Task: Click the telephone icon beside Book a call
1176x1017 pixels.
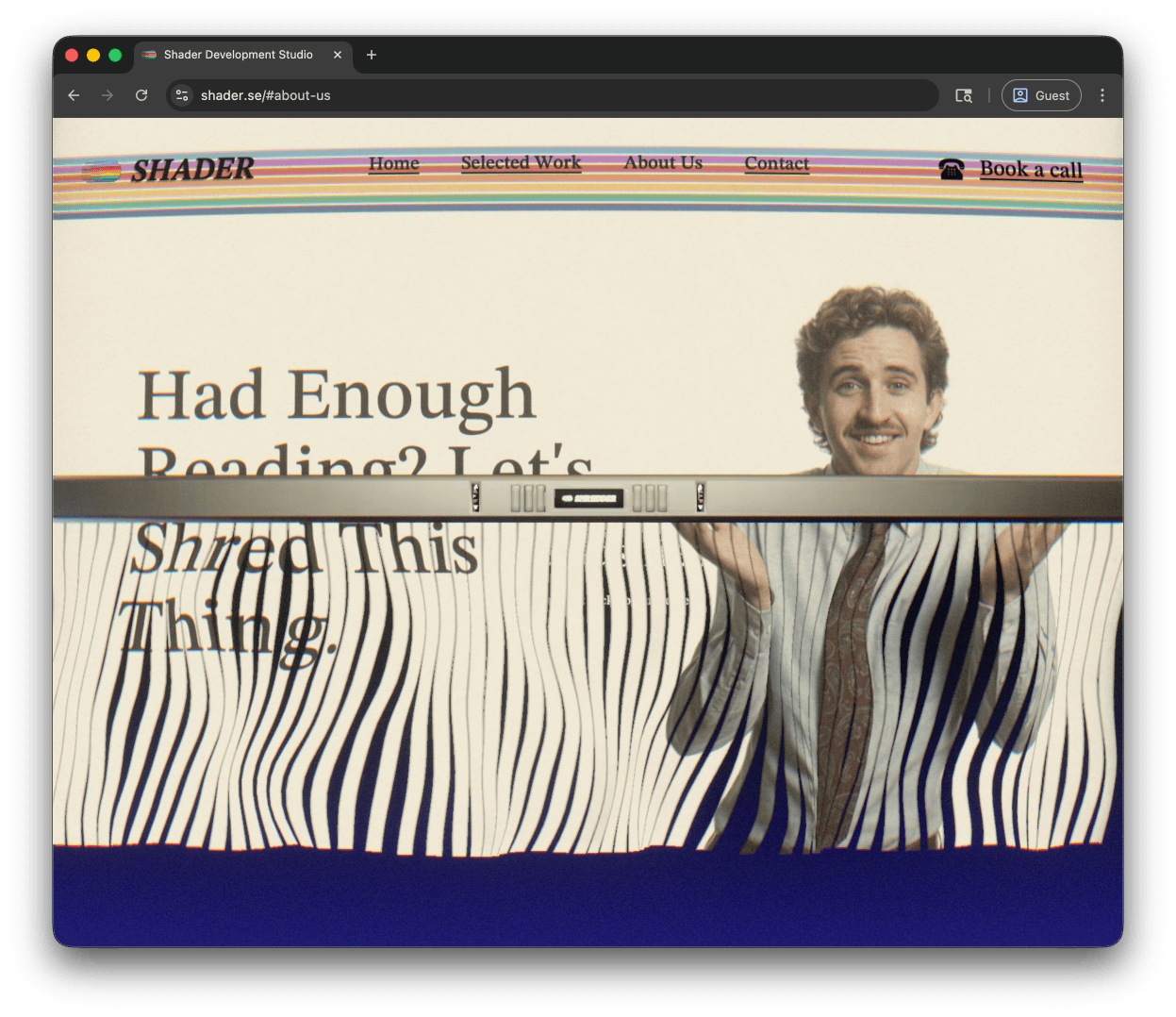Action: (x=951, y=170)
